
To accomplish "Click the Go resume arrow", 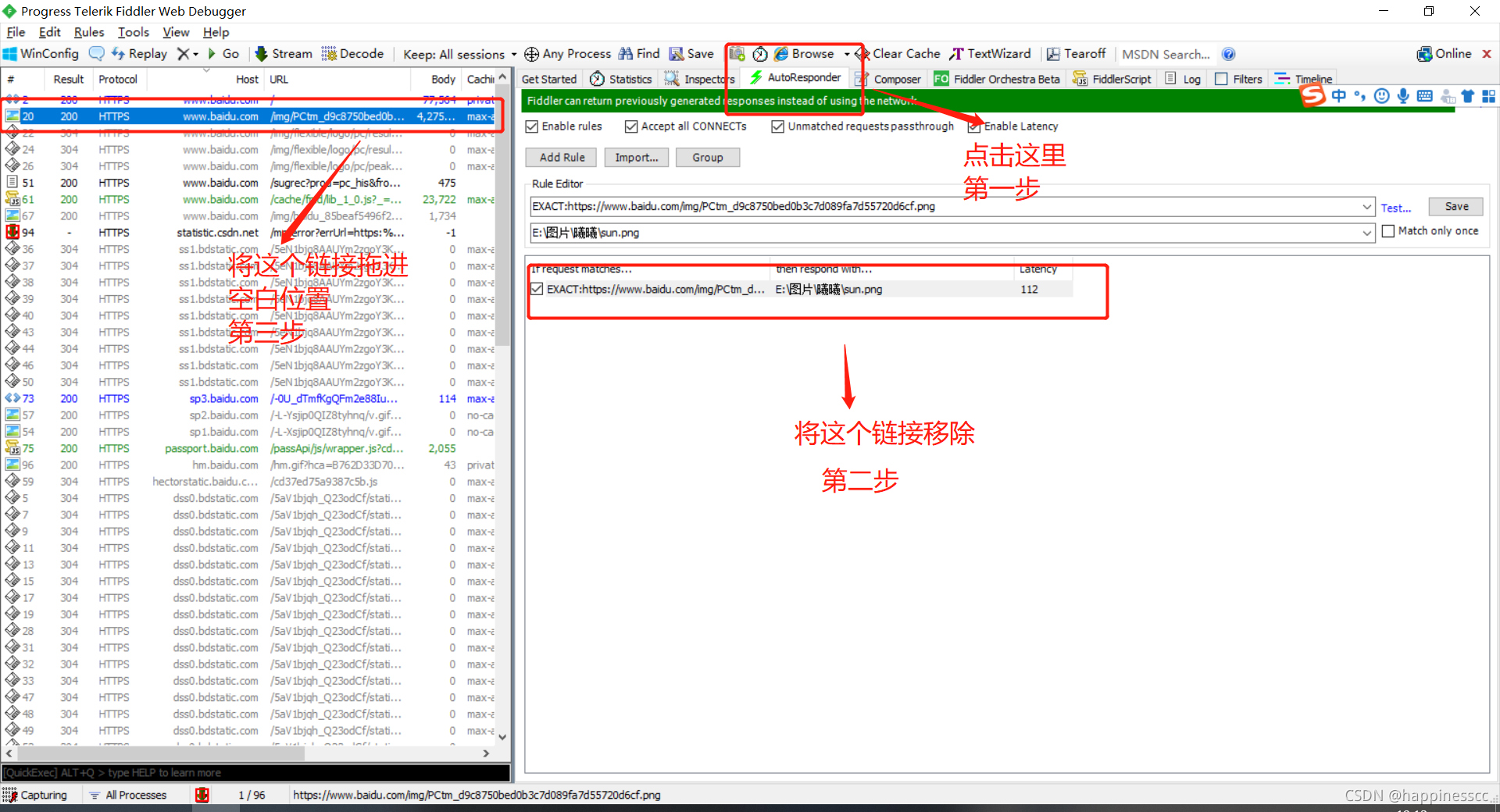I will coord(223,54).
